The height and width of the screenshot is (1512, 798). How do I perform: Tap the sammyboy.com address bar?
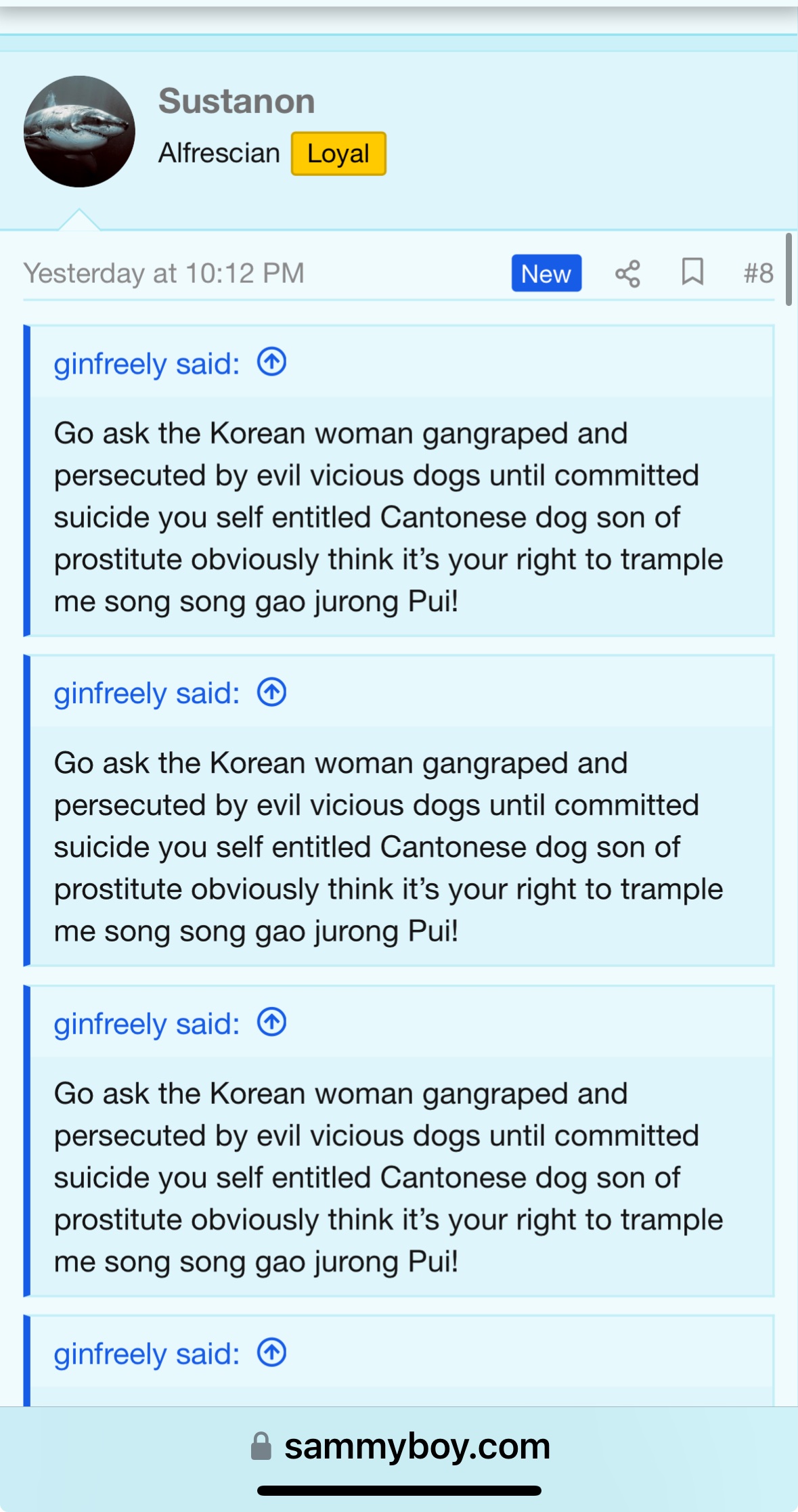[x=399, y=1447]
